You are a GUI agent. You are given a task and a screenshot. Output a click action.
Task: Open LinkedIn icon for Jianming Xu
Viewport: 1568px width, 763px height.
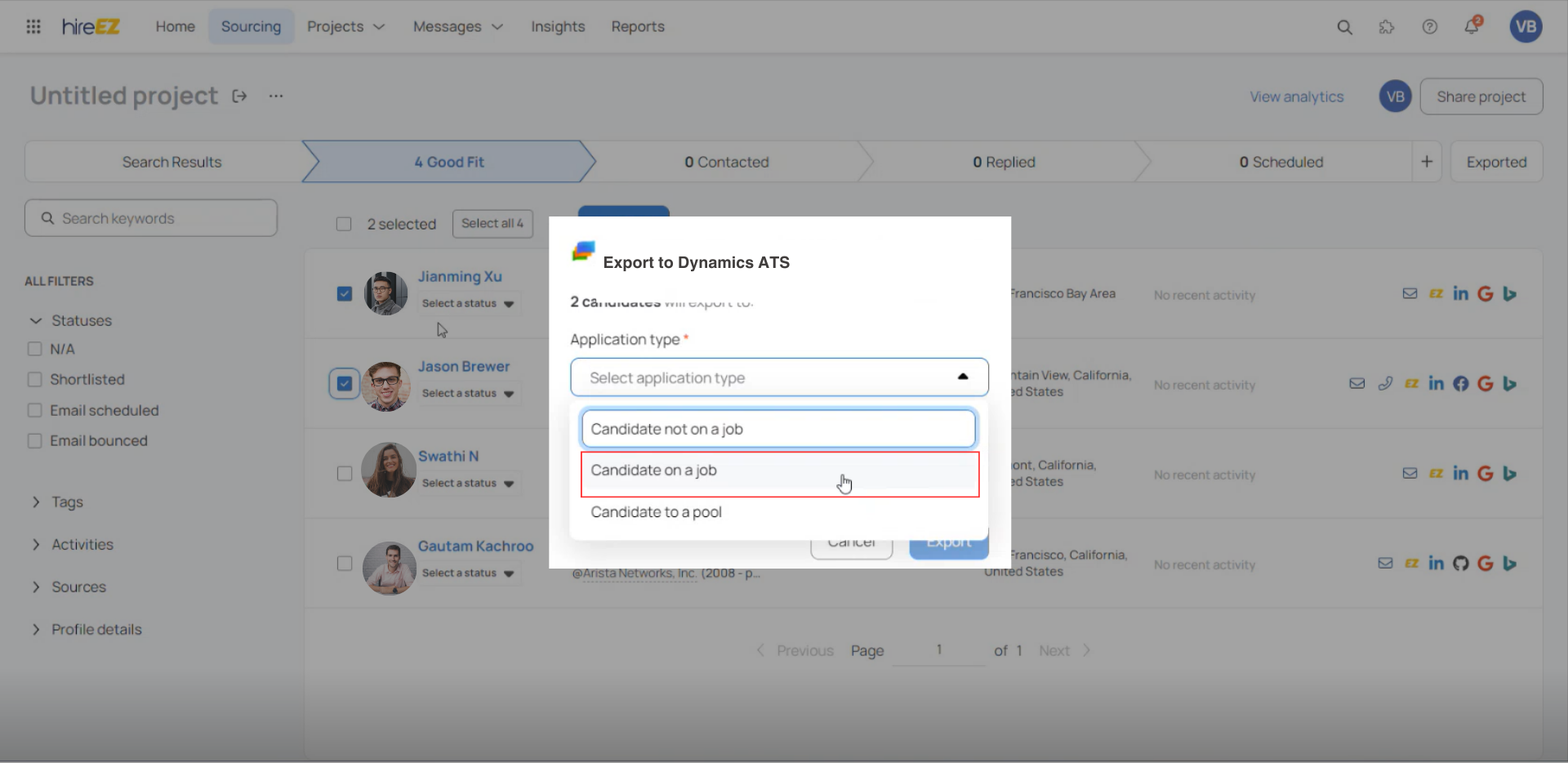pos(1460,293)
